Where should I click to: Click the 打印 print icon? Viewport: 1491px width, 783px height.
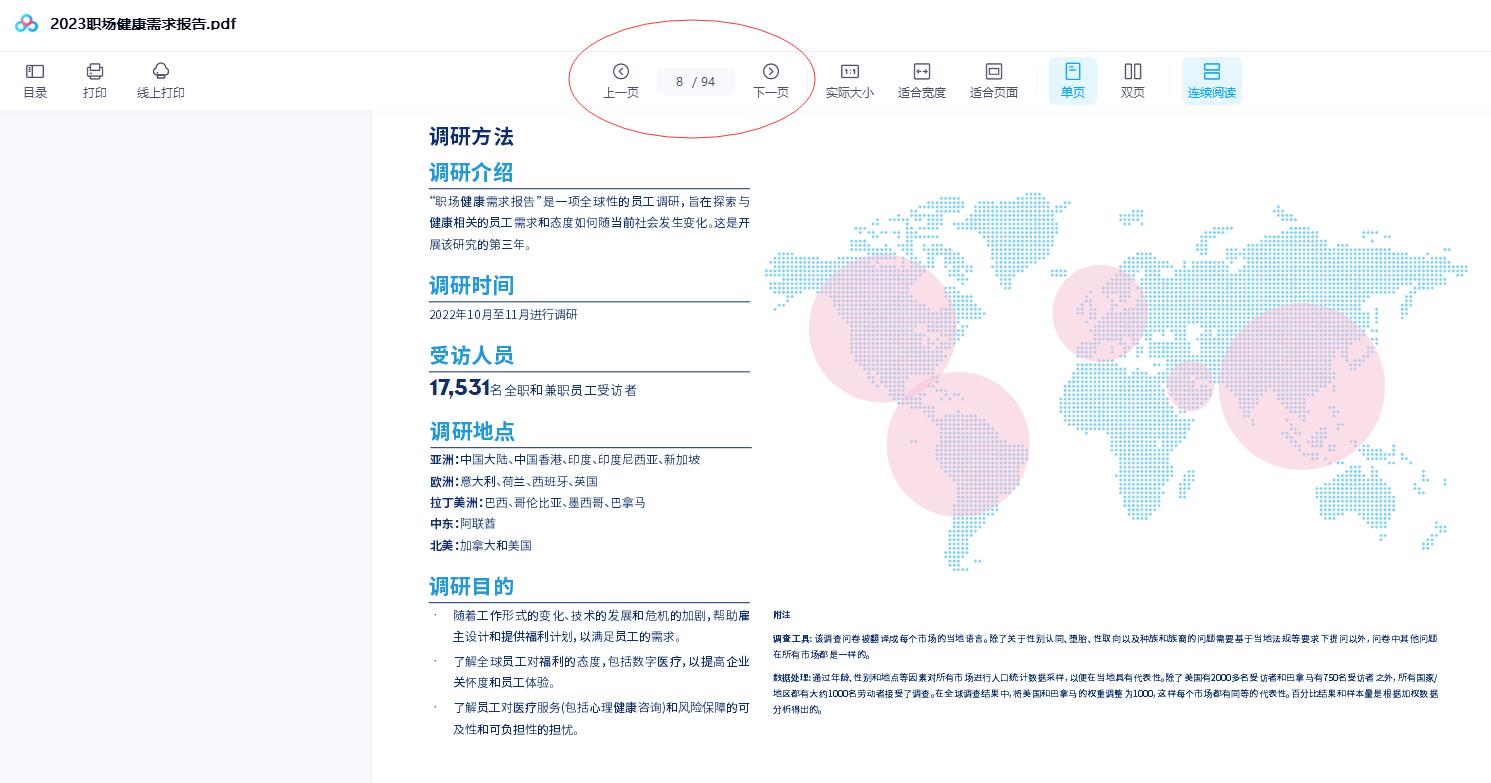(94, 80)
